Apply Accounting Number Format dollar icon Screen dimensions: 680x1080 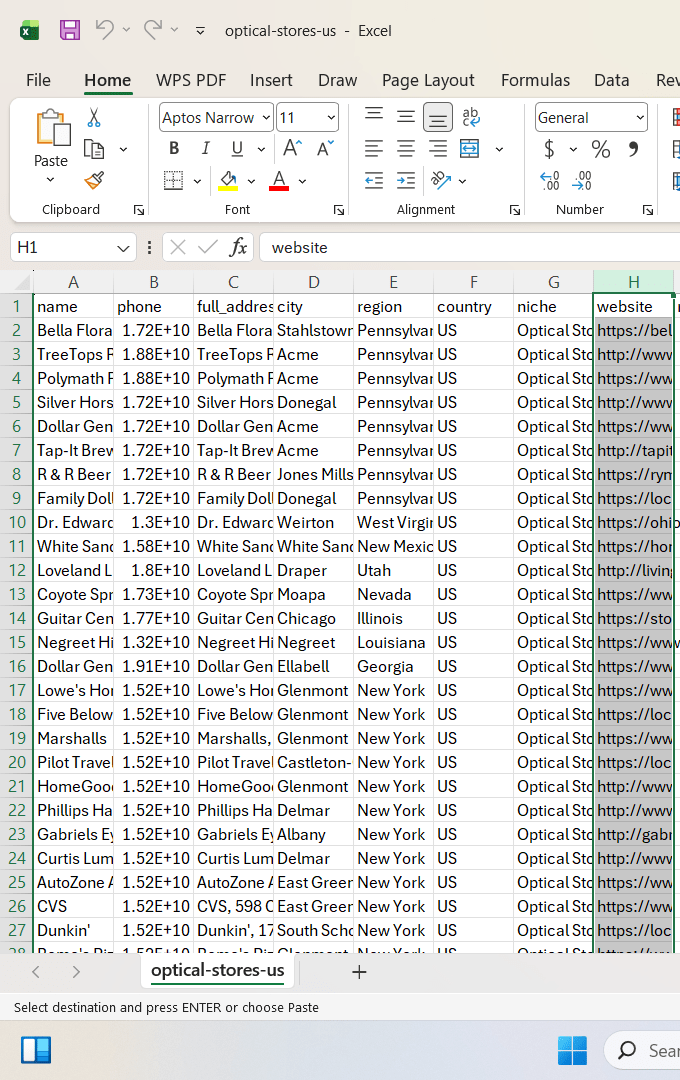(x=549, y=149)
